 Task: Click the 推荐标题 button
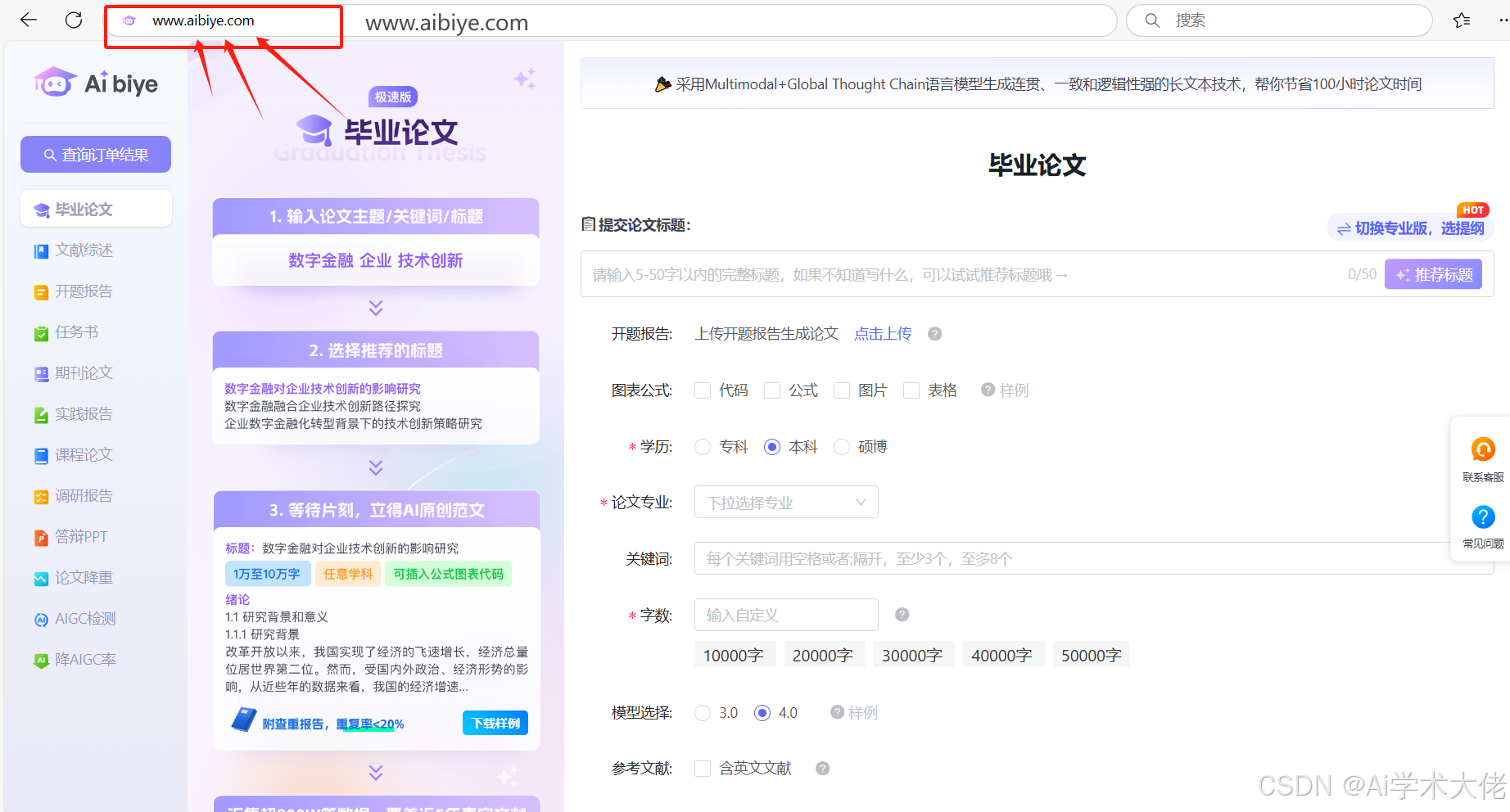coord(1432,273)
